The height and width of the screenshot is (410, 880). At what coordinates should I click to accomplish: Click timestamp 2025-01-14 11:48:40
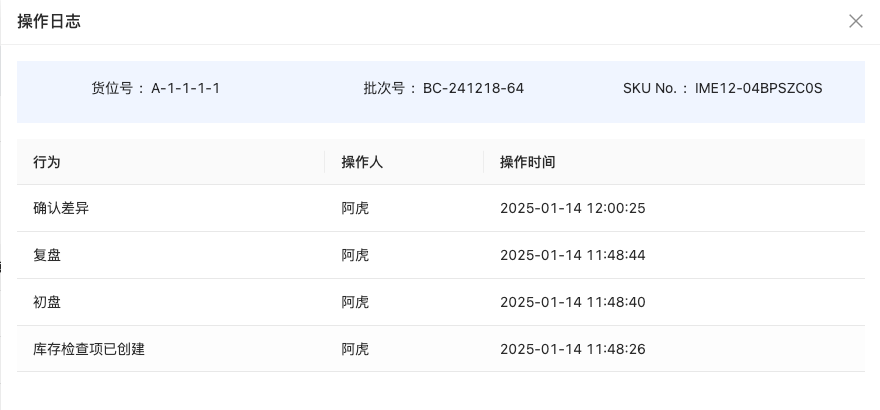573,302
